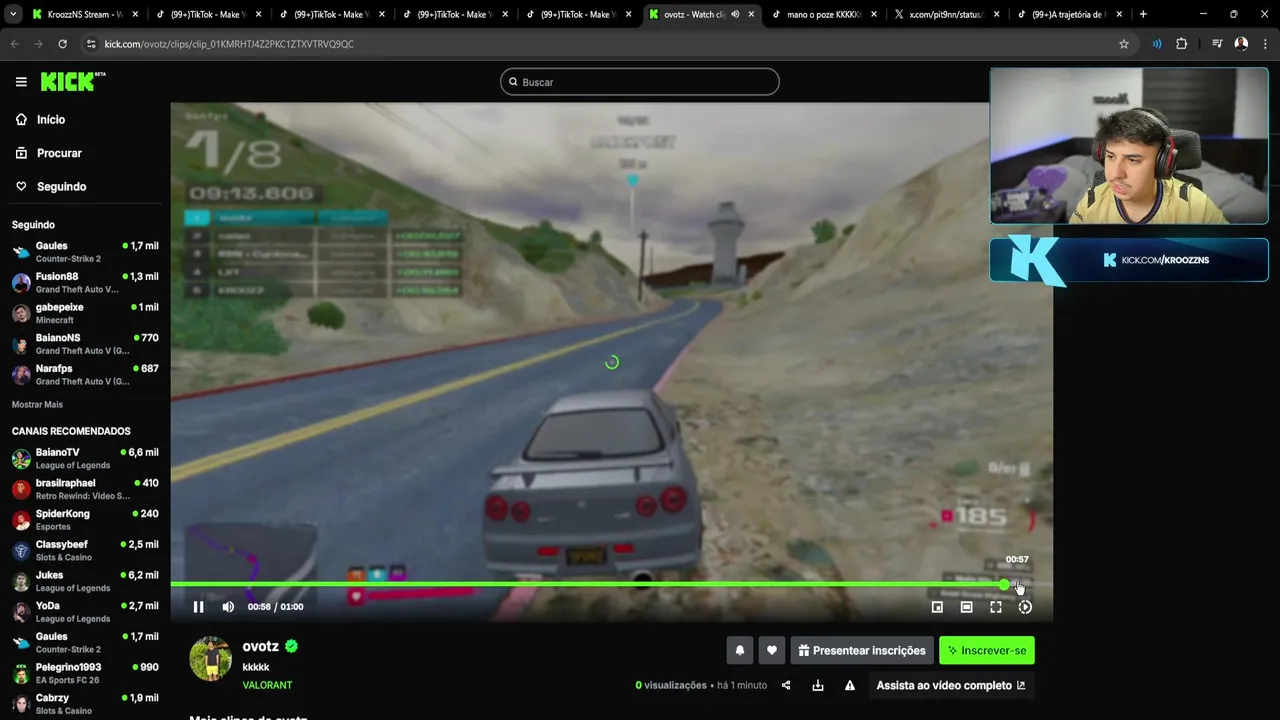Reload the current page

click(x=62, y=44)
